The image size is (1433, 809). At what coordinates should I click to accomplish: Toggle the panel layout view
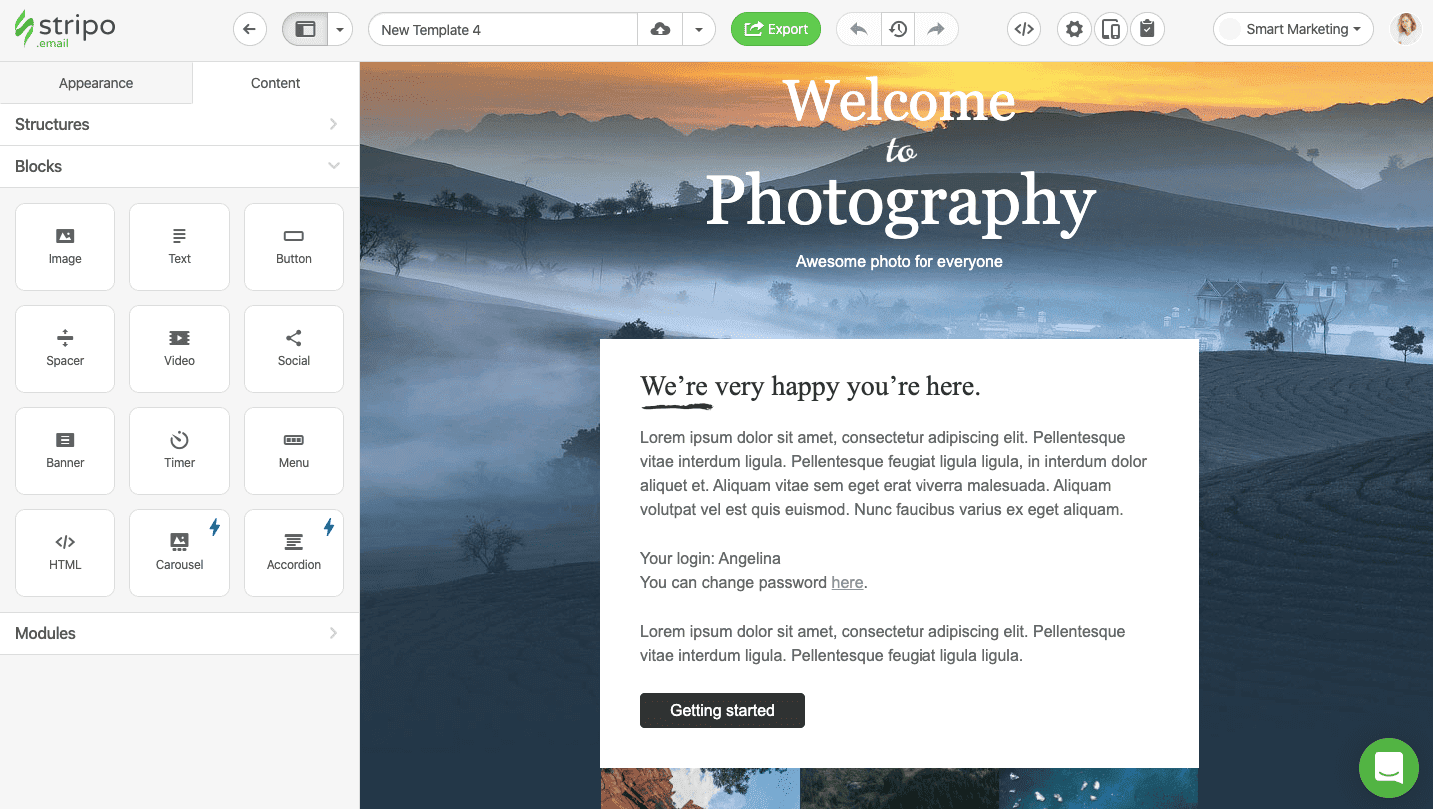tap(304, 29)
